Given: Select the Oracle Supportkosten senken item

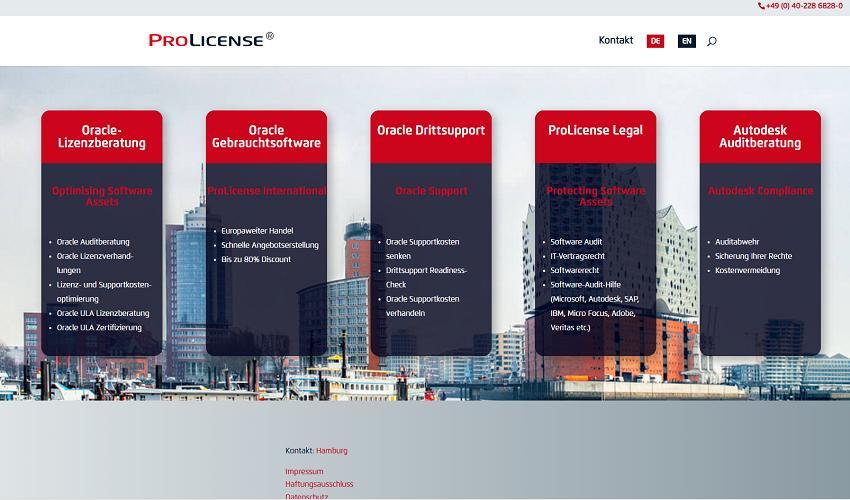Looking at the screenshot, I should (x=422, y=249).
